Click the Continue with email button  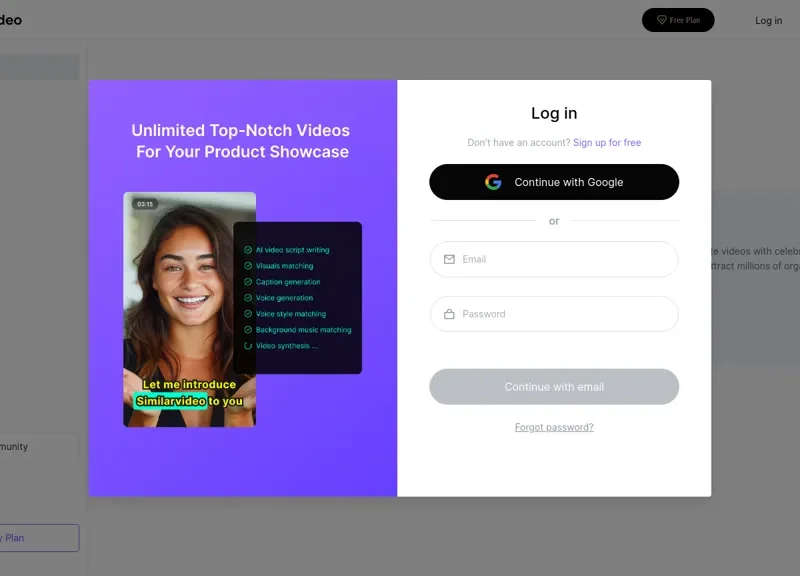tap(554, 387)
